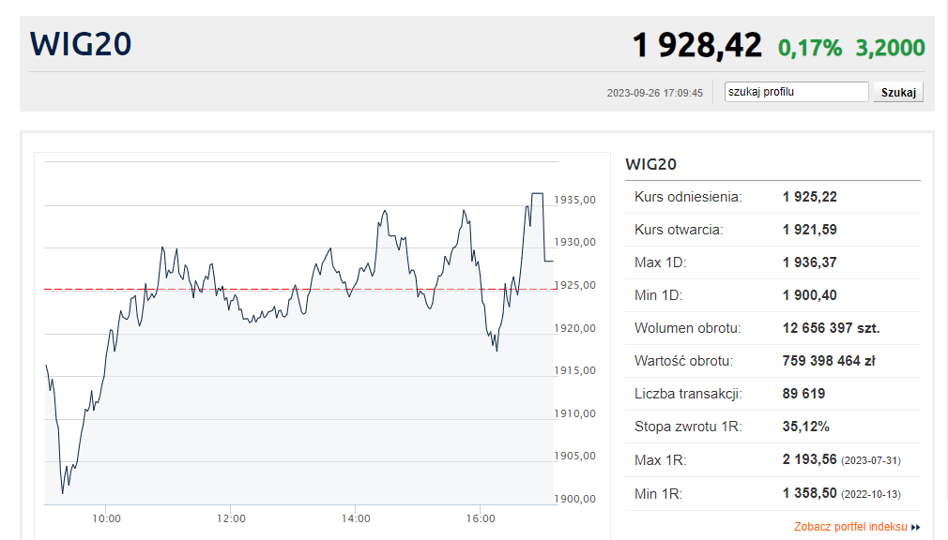This screenshot has width=948, height=540.
Task: Click the 12:00 time axis label
Action: (x=231, y=519)
